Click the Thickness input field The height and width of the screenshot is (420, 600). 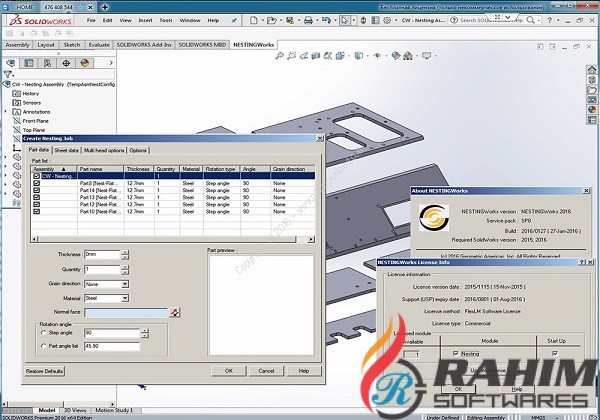102,255
